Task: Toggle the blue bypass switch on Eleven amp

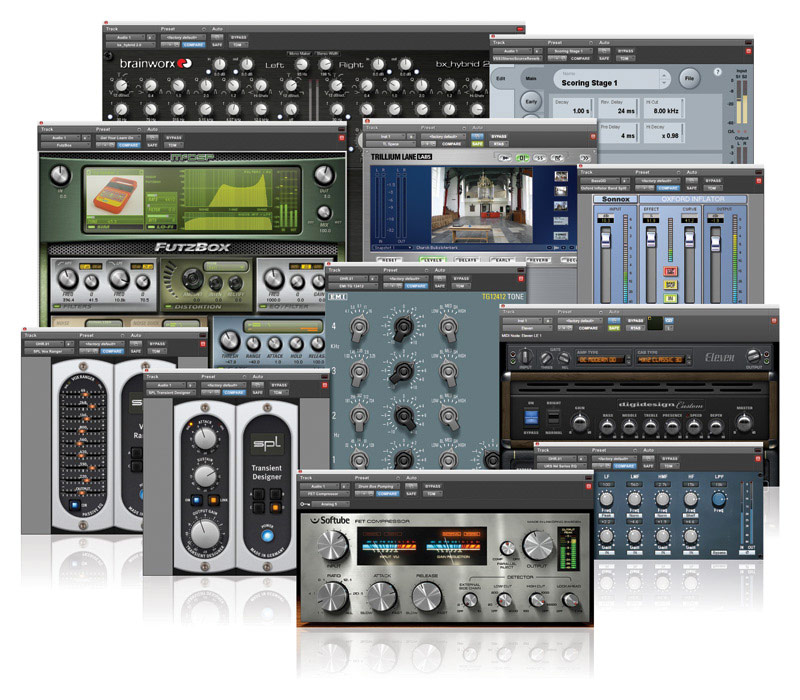Action: (531, 418)
